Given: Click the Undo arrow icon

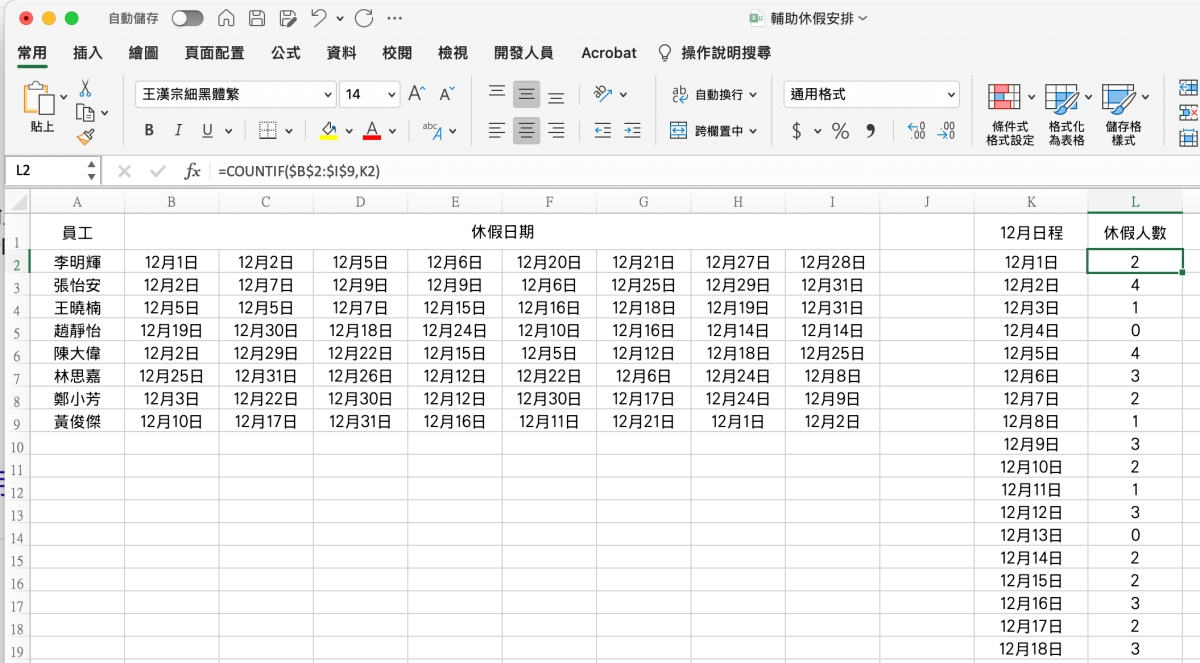Looking at the screenshot, I should 318,18.
